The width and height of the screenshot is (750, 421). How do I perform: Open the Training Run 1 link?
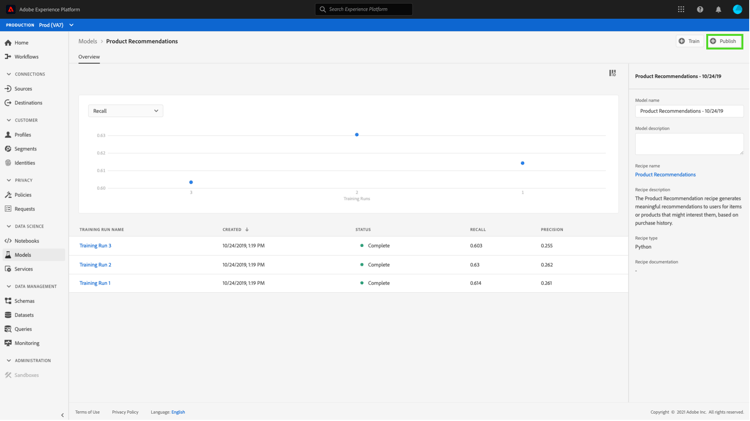click(95, 283)
